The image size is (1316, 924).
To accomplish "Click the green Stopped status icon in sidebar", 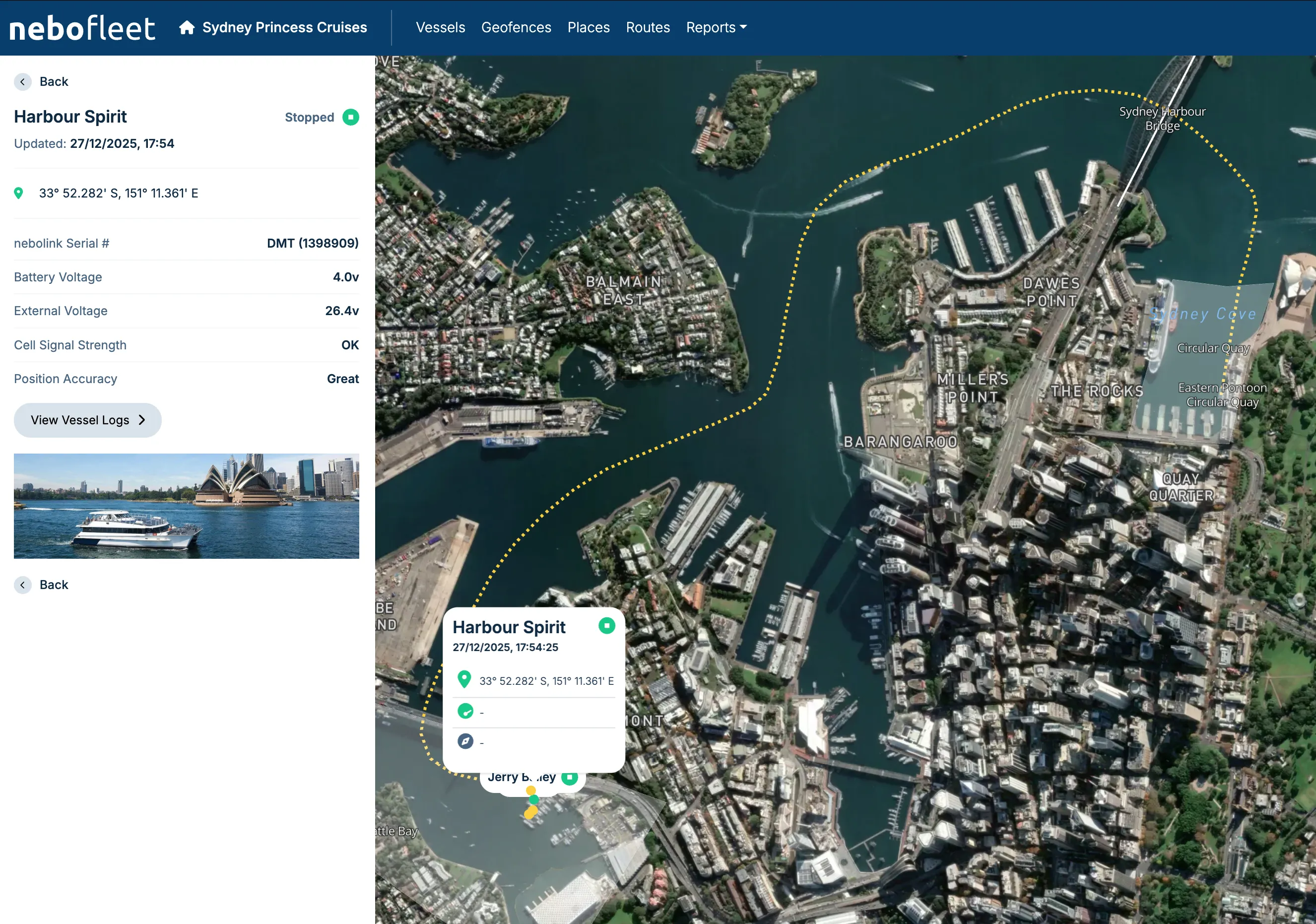I will (x=350, y=117).
